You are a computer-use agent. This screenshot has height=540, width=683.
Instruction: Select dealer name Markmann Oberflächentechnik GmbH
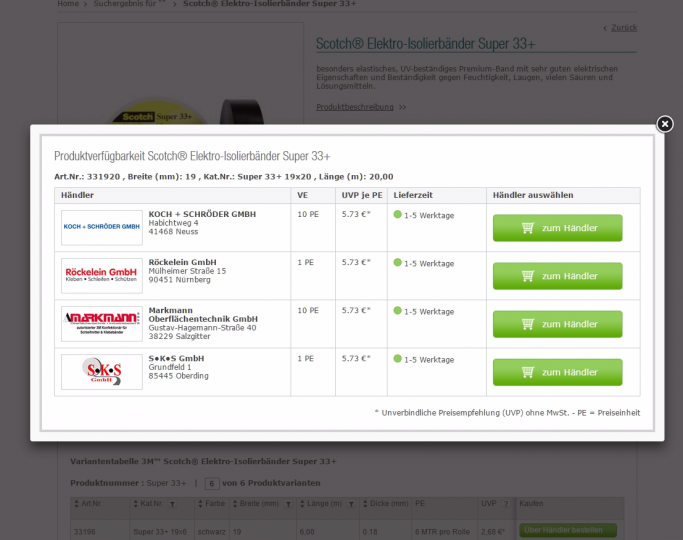[203, 314]
